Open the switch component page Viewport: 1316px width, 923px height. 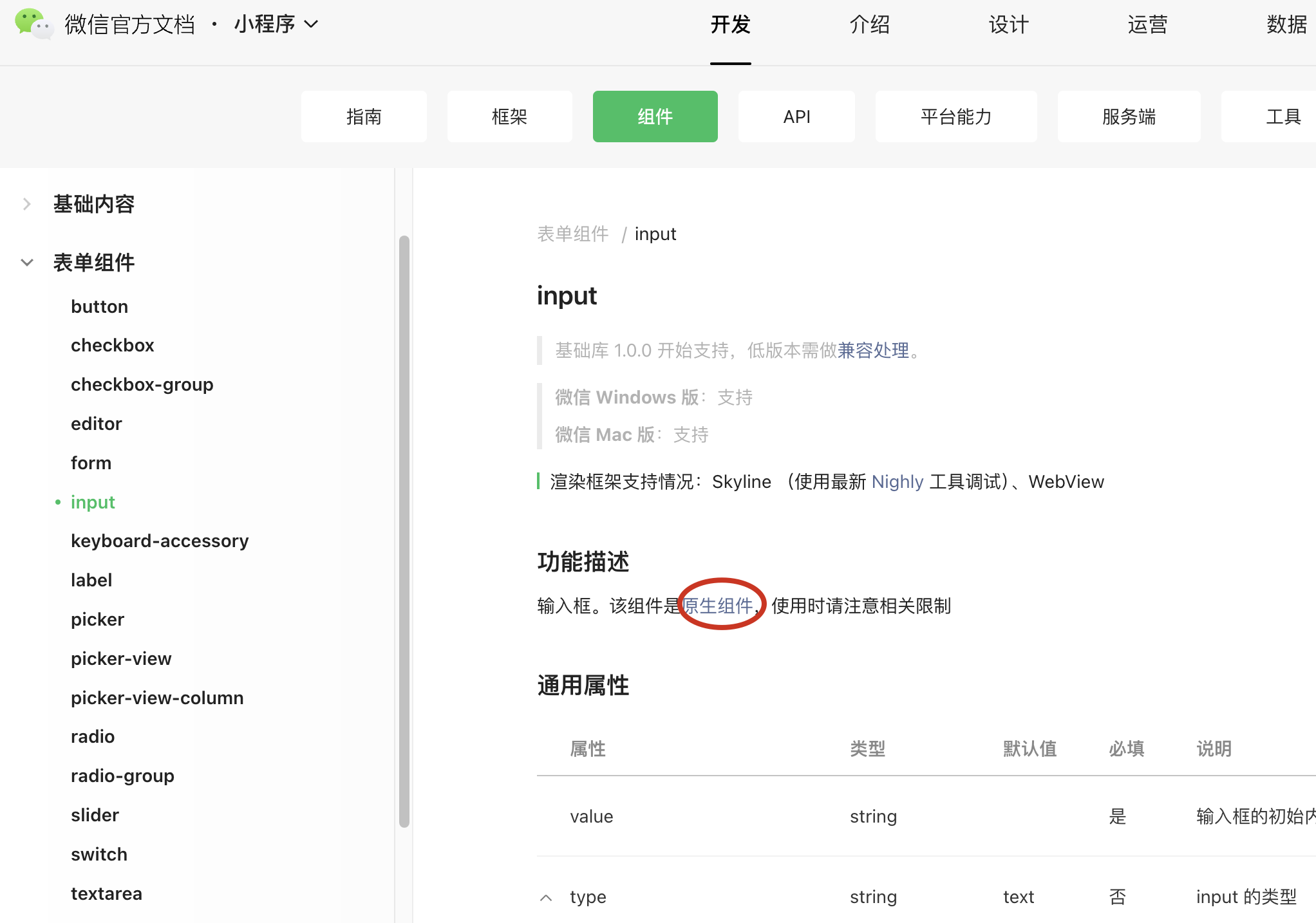(x=99, y=855)
